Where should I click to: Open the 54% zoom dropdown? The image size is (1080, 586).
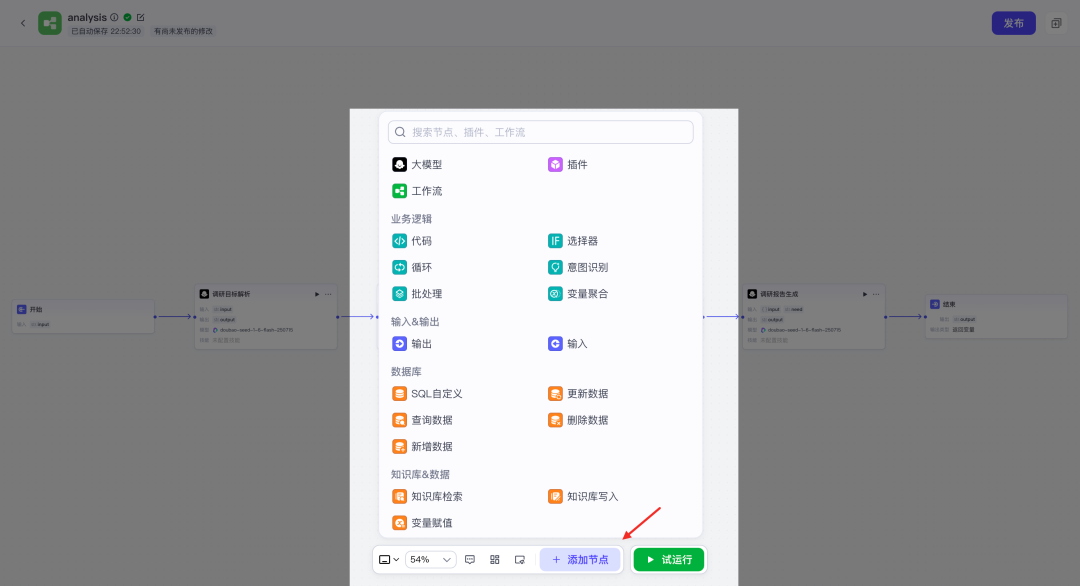point(430,560)
